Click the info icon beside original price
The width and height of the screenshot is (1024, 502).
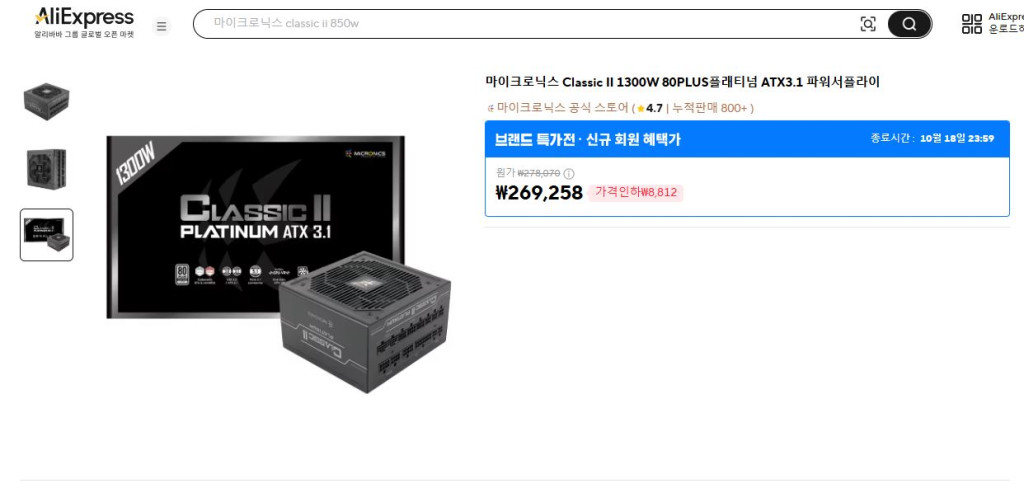569,174
